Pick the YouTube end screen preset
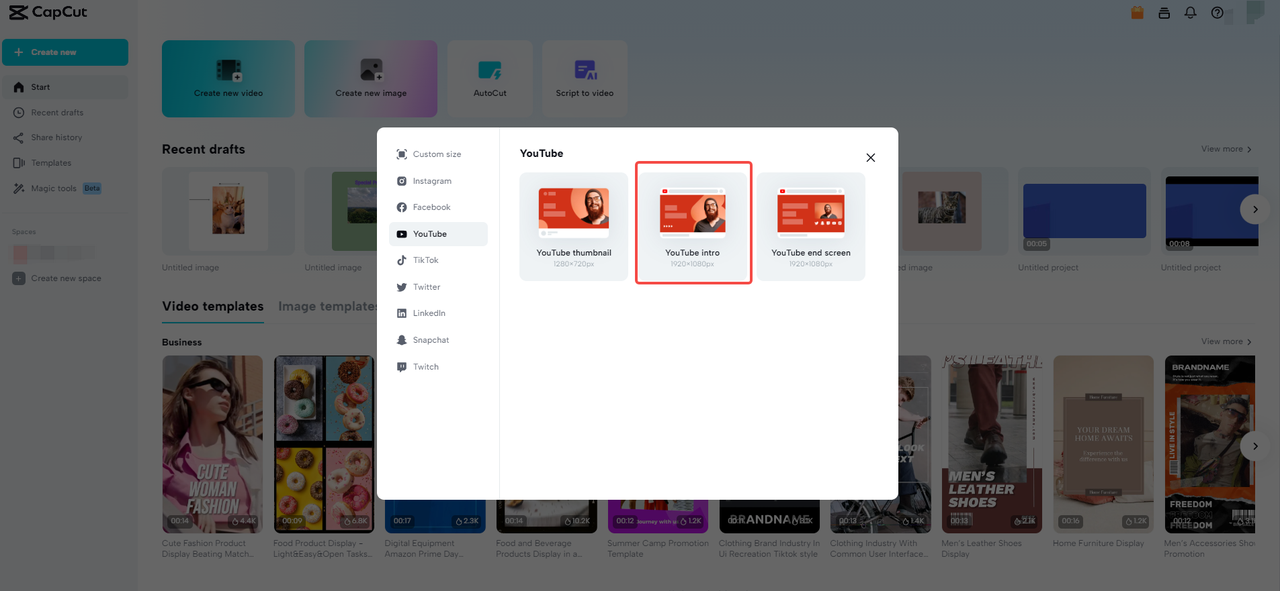The height and width of the screenshot is (591, 1280). click(x=811, y=226)
